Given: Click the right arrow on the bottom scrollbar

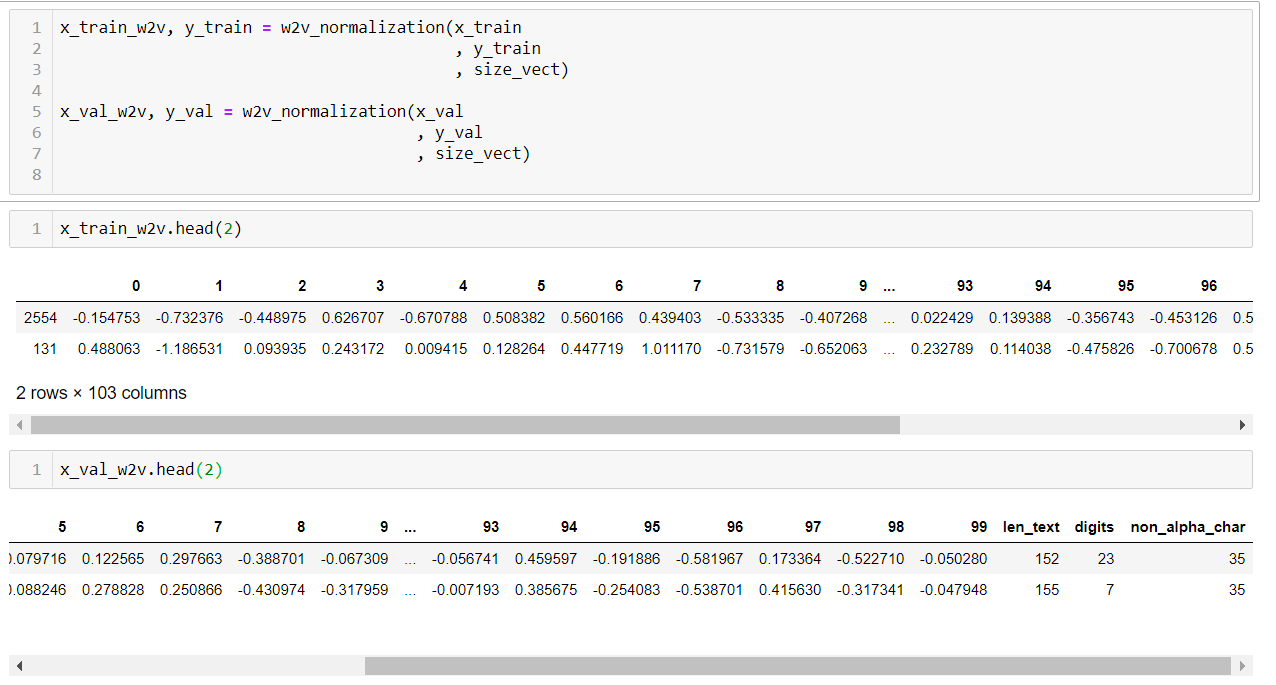Looking at the screenshot, I should pyautogui.click(x=1244, y=665).
